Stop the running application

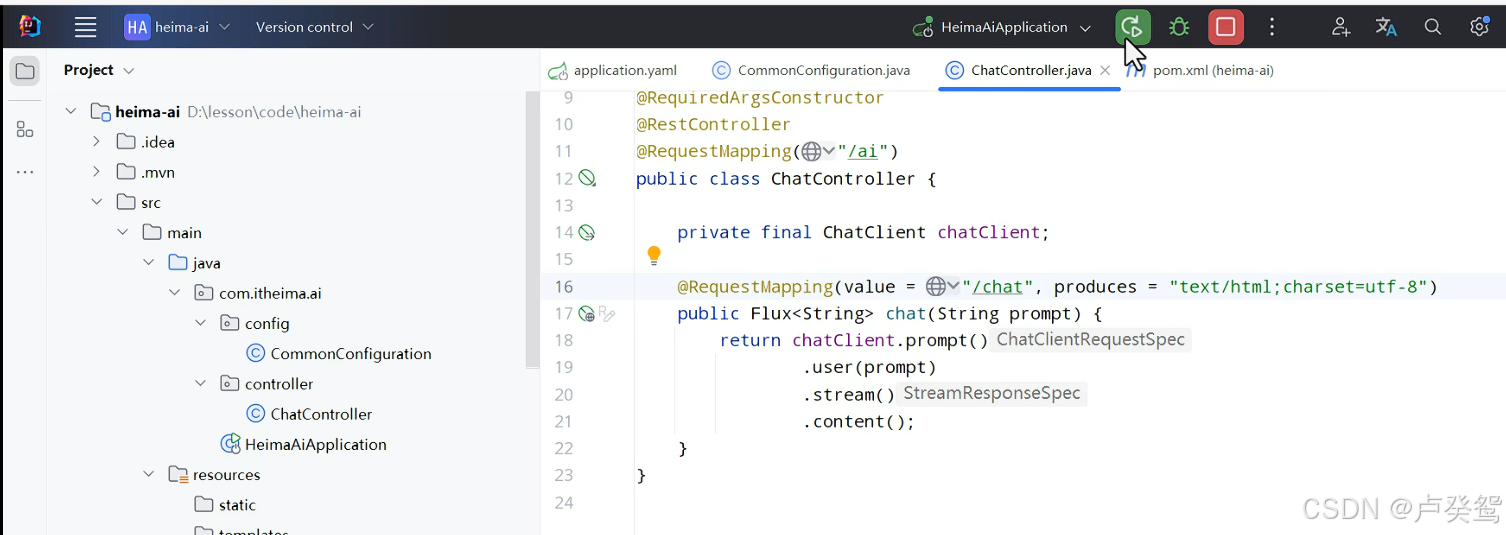coord(1226,27)
